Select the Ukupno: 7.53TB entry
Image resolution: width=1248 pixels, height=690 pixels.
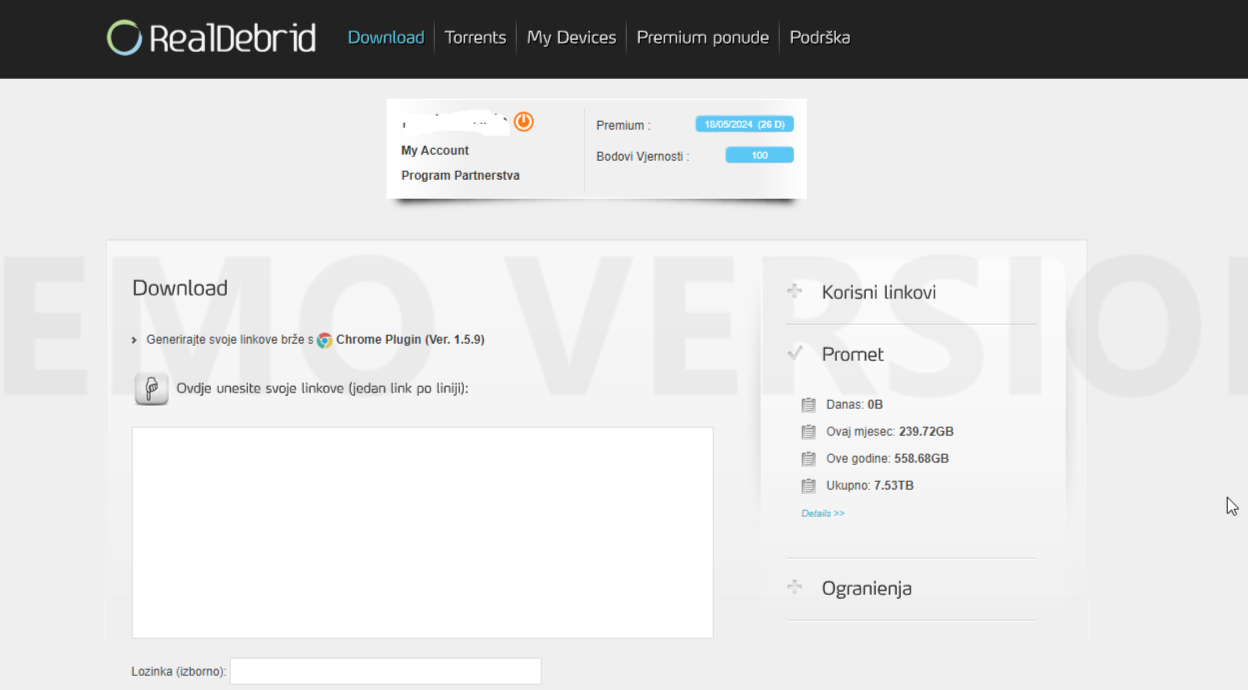[870, 486]
